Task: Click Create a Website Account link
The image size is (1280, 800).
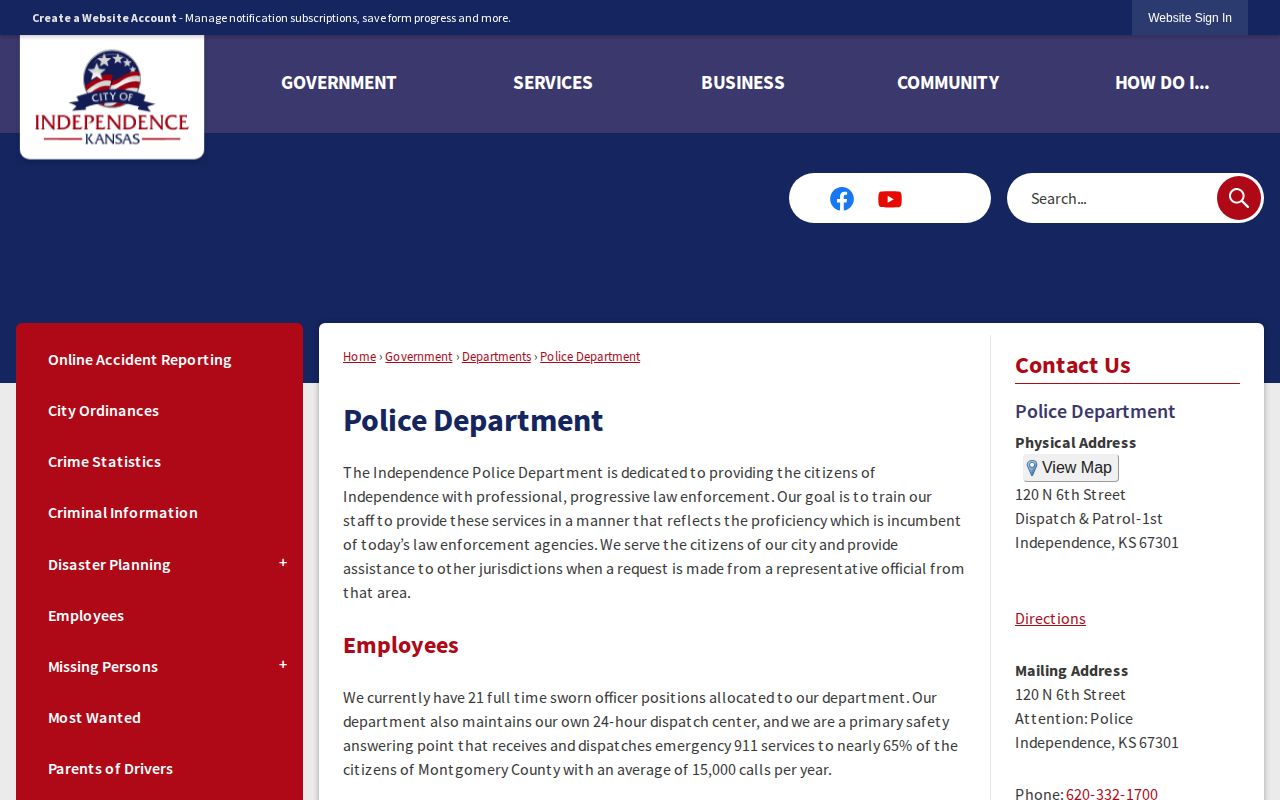Action: [104, 18]
